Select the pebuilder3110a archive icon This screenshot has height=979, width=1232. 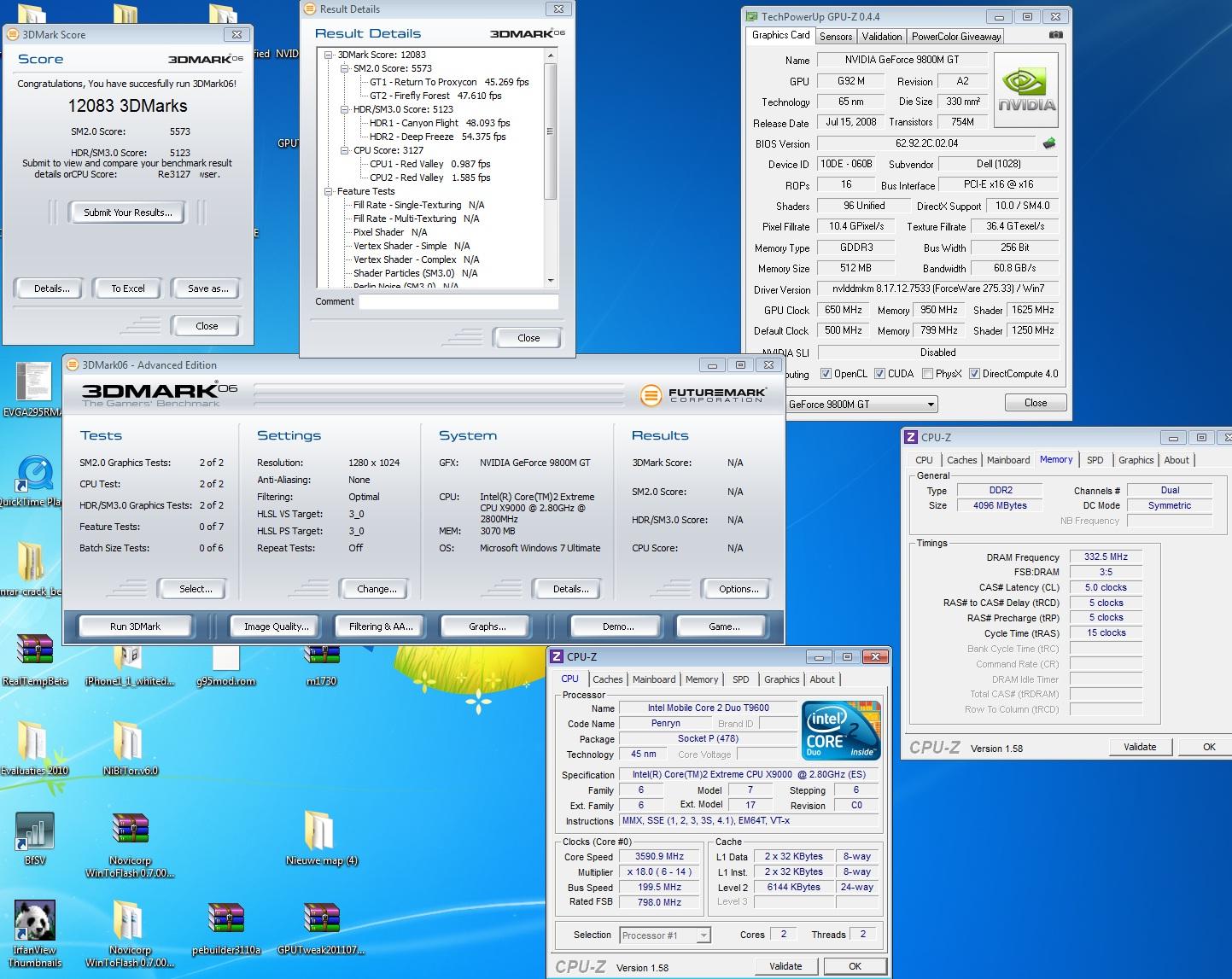(x=225, y=920)
